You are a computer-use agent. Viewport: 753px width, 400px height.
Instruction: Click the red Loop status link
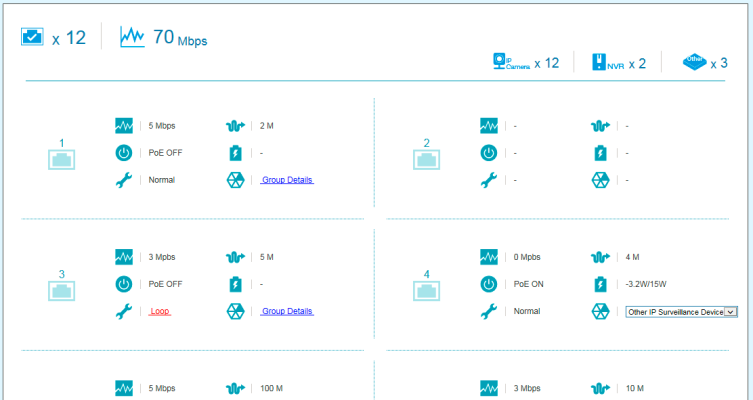click(x=160, y=311)
